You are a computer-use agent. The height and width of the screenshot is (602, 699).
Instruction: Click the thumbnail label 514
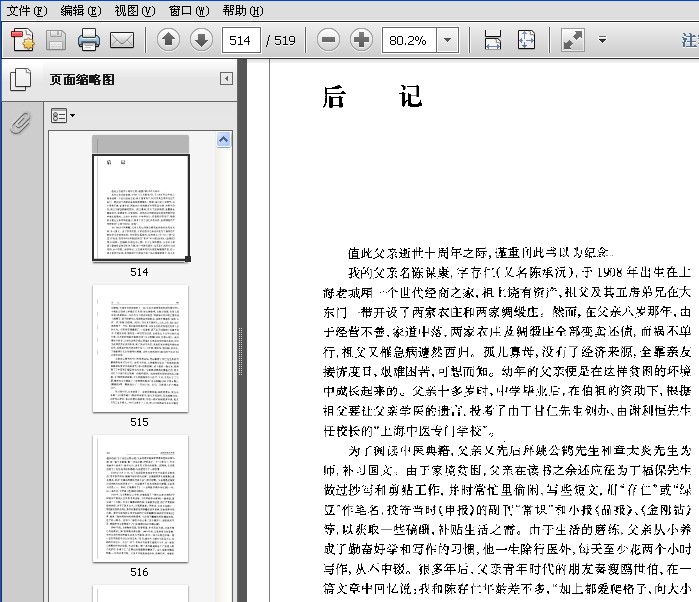tap(139, 272)
